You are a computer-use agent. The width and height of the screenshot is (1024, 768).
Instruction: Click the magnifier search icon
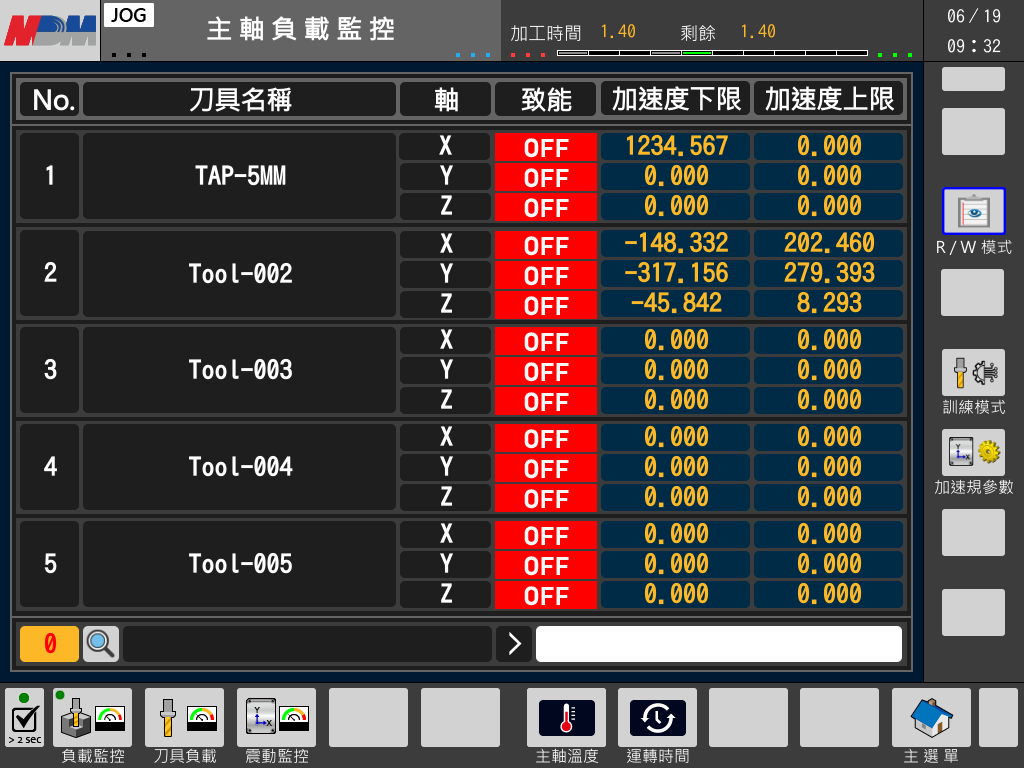(x=101, y=644)
